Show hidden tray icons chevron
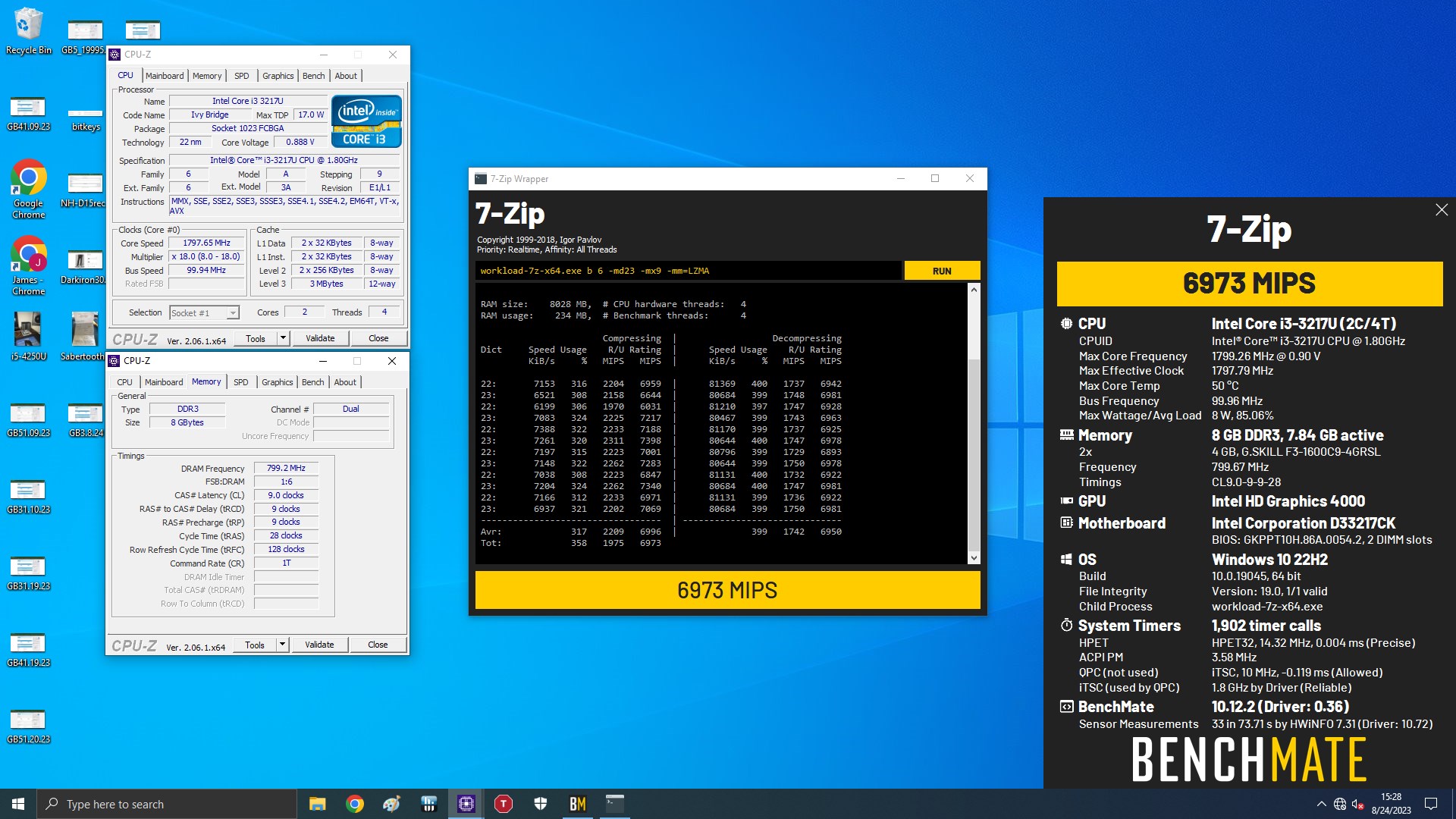 tap(1321, 804)
